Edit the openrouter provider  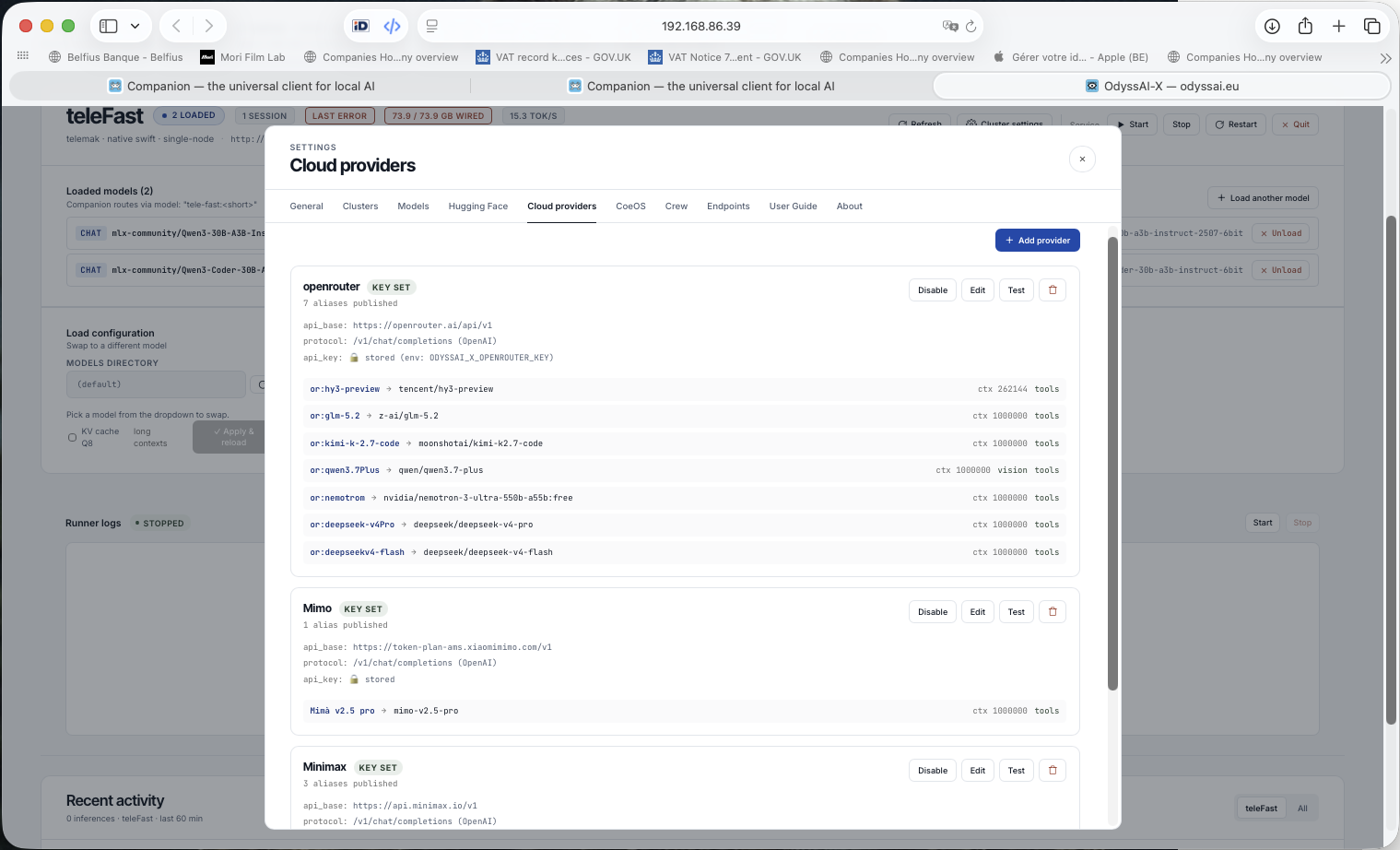978,289
